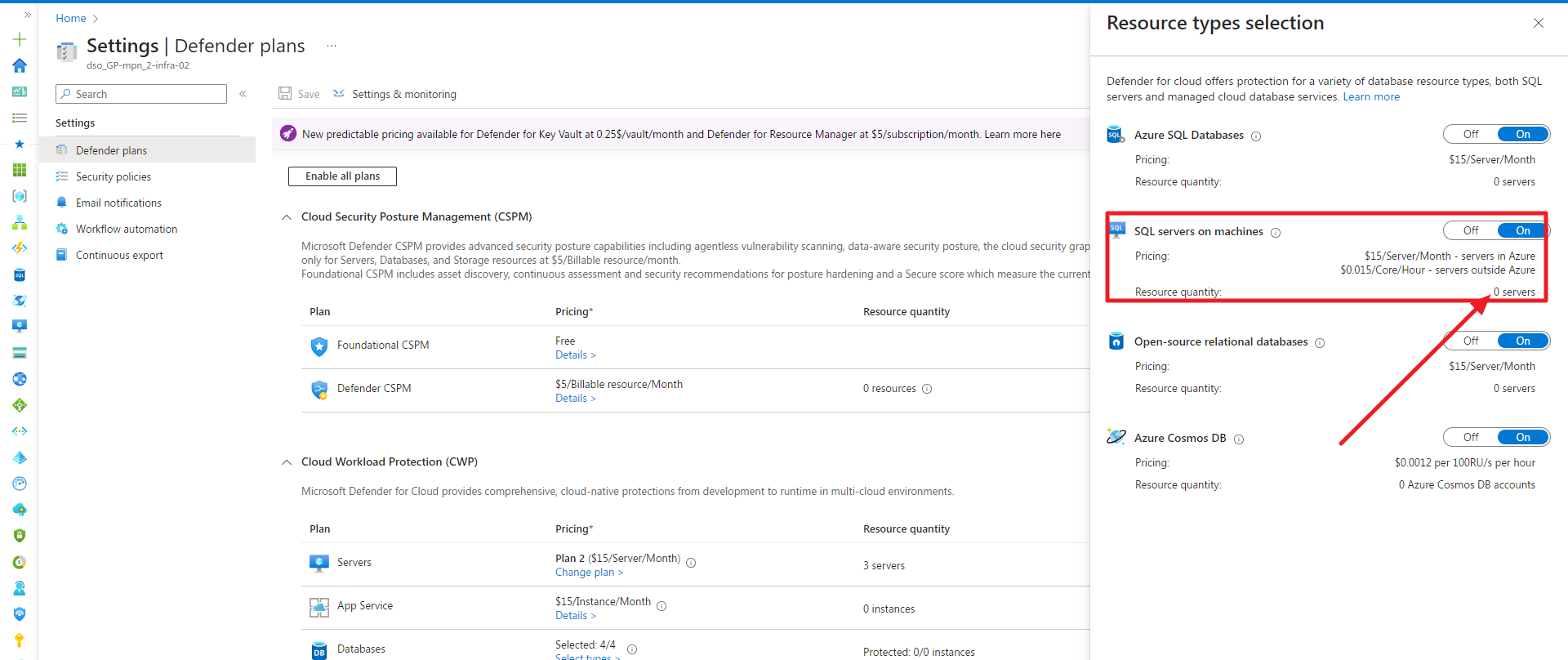Click Change plan for Servers
1568x660 pixels.
(589, 573)
